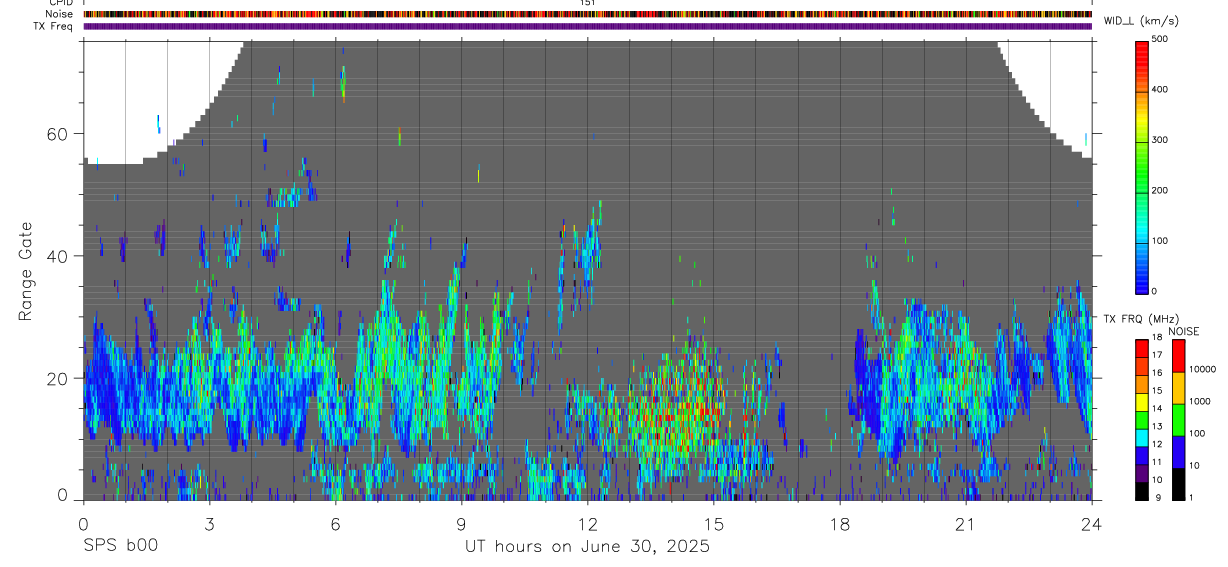Viewport: 1228px width, 567px height.
Task: Click the '16' label on TX FRQ scale
Action: tap(1159, 373)
